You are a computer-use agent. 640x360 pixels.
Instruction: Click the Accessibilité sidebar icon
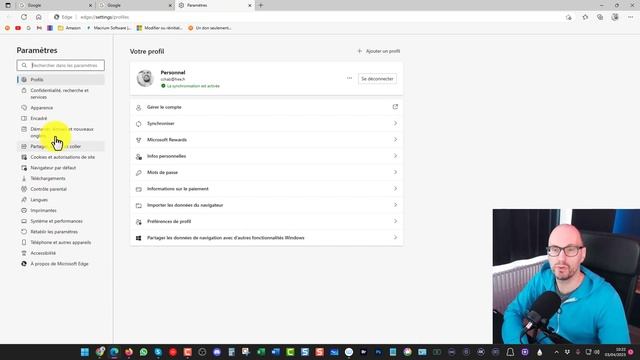pos(24,253)
